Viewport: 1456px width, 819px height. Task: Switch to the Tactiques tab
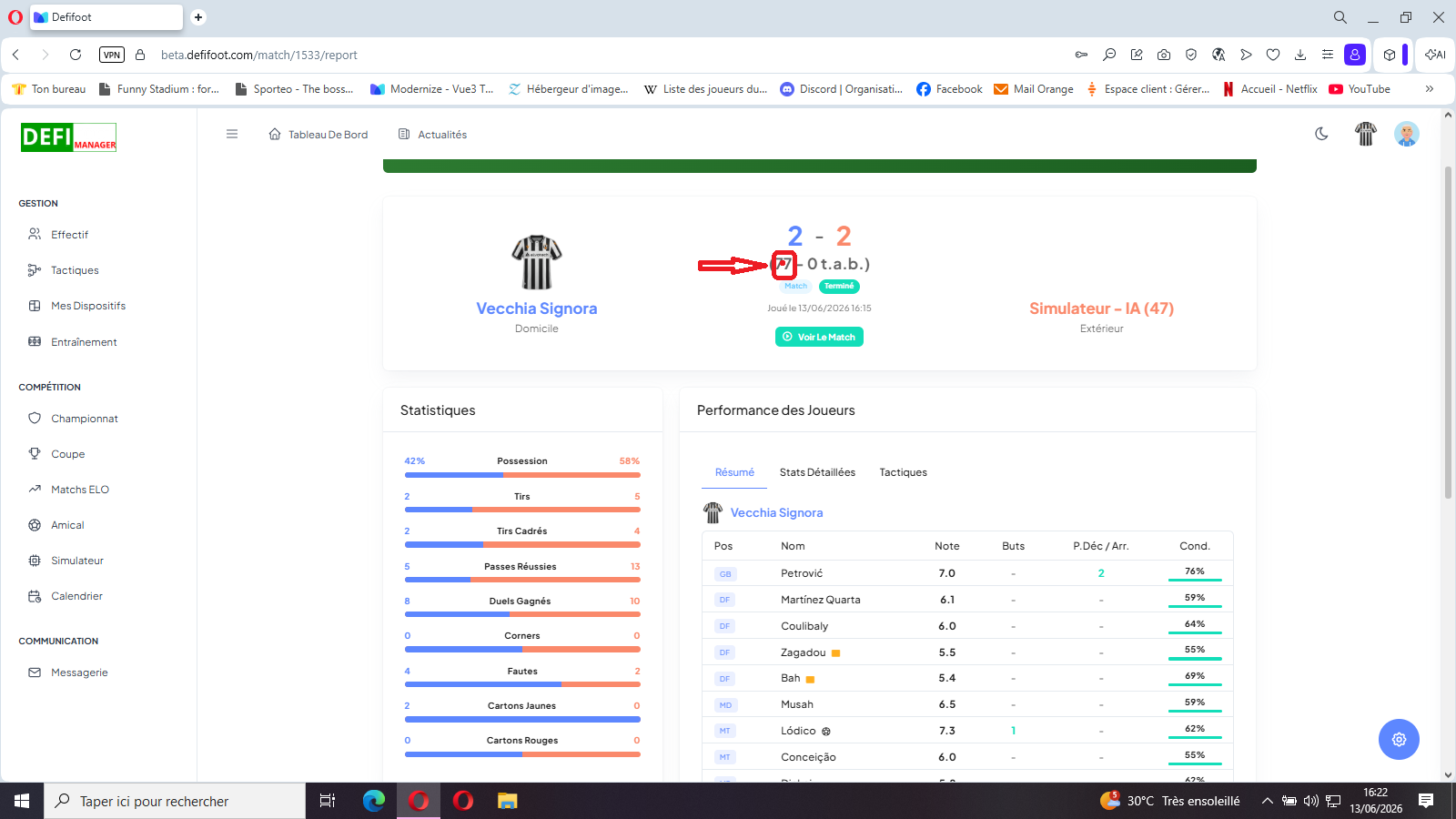903,472
